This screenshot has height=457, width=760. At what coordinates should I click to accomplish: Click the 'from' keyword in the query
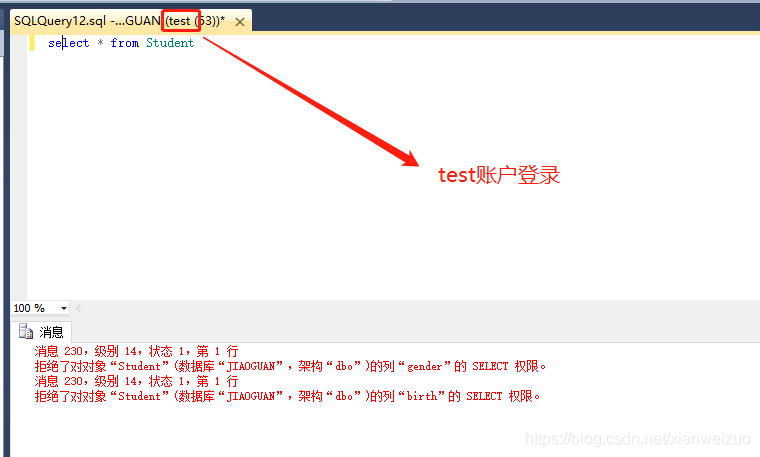124,43
